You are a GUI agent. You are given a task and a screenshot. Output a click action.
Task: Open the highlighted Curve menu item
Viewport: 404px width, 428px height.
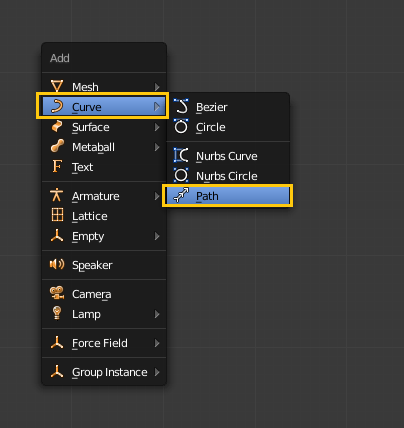[x=103, y=107]
